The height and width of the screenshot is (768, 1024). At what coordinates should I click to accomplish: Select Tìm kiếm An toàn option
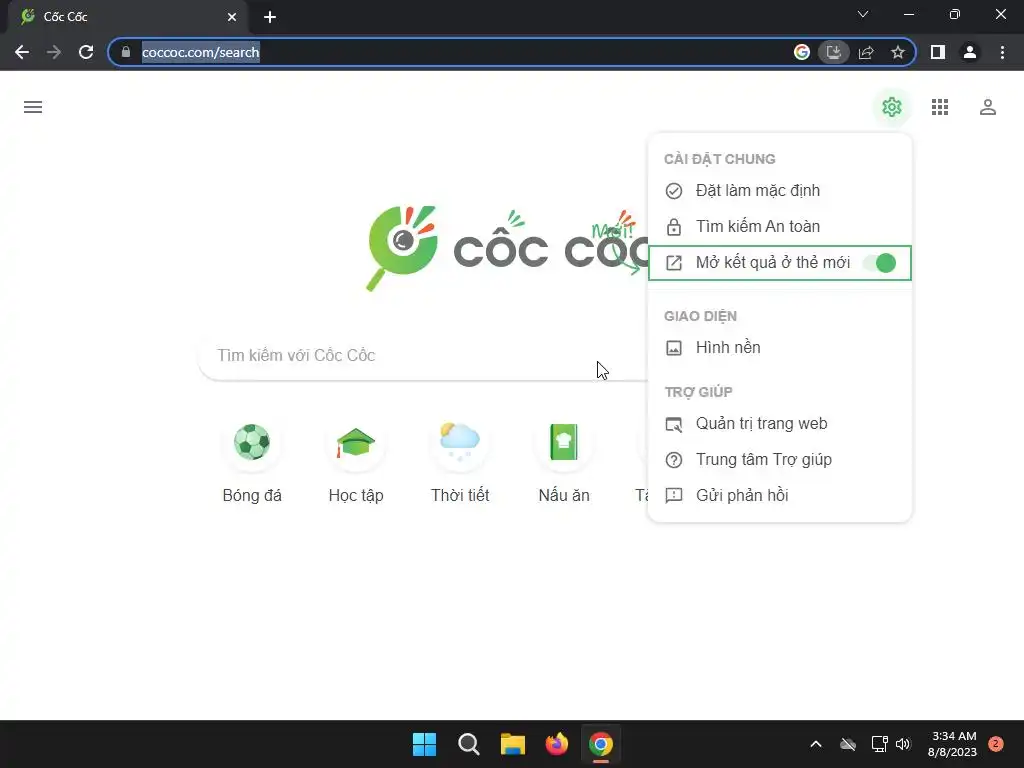[780, 227]
